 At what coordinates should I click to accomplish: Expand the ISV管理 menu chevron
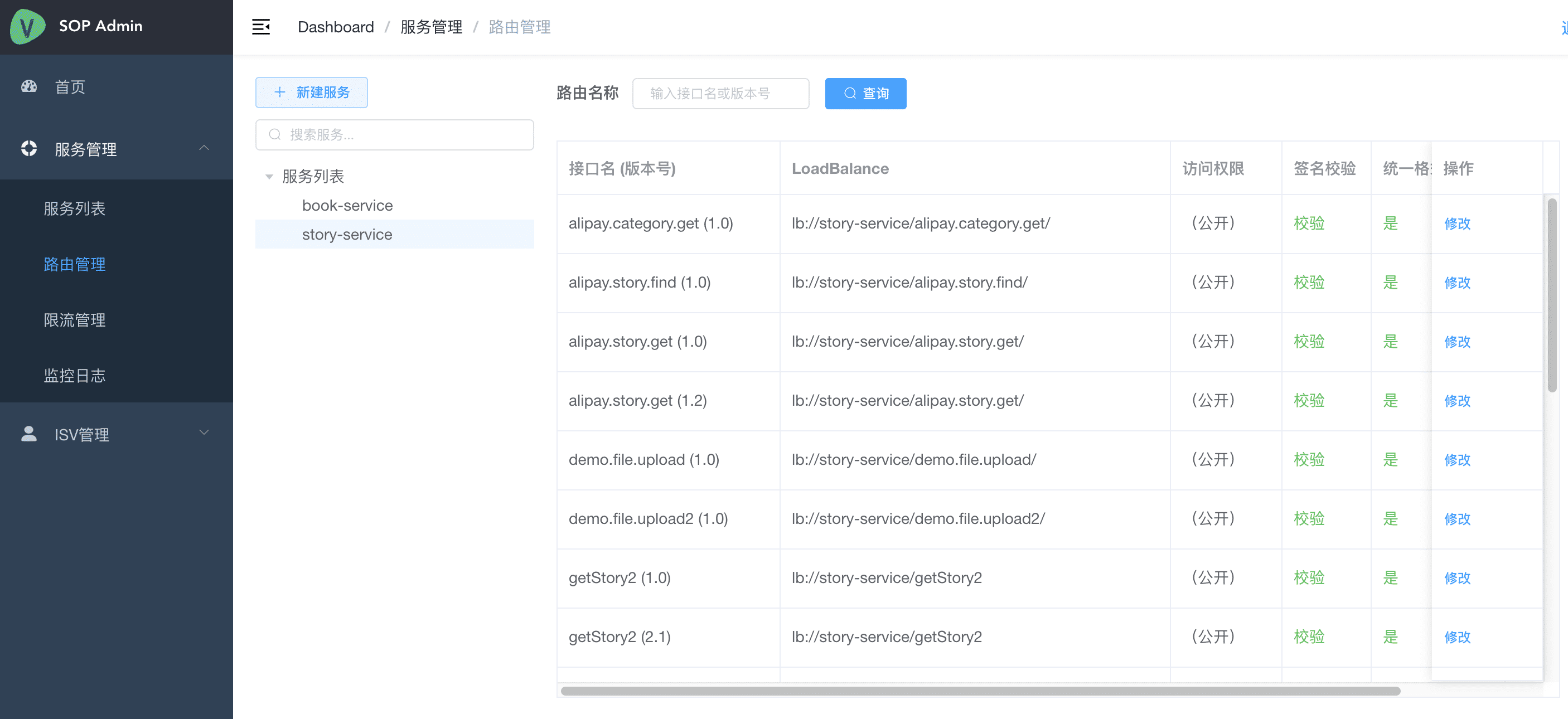pyautogui.click(x=204, y=433)
